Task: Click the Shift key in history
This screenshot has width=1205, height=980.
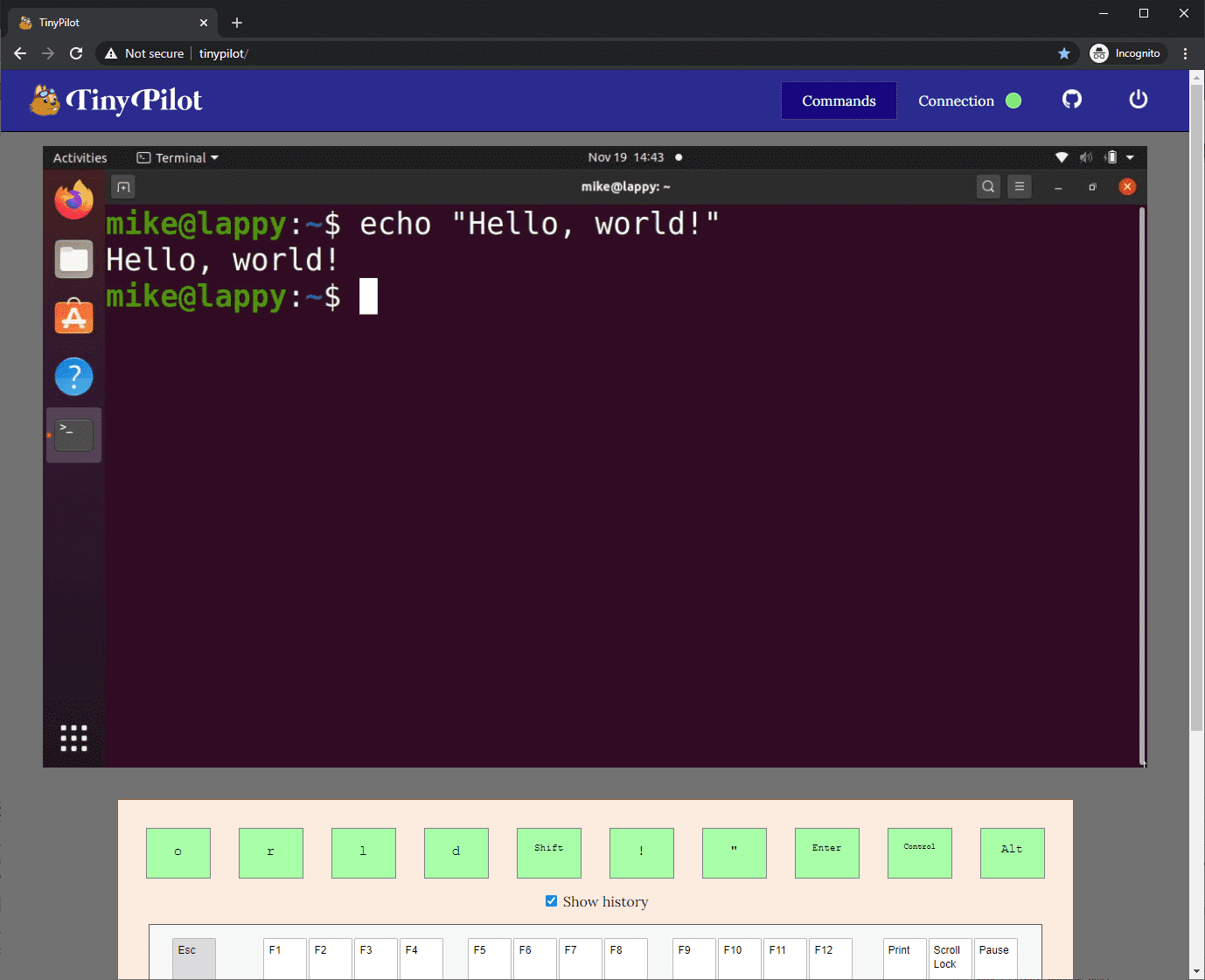Action: pos(549,853)
